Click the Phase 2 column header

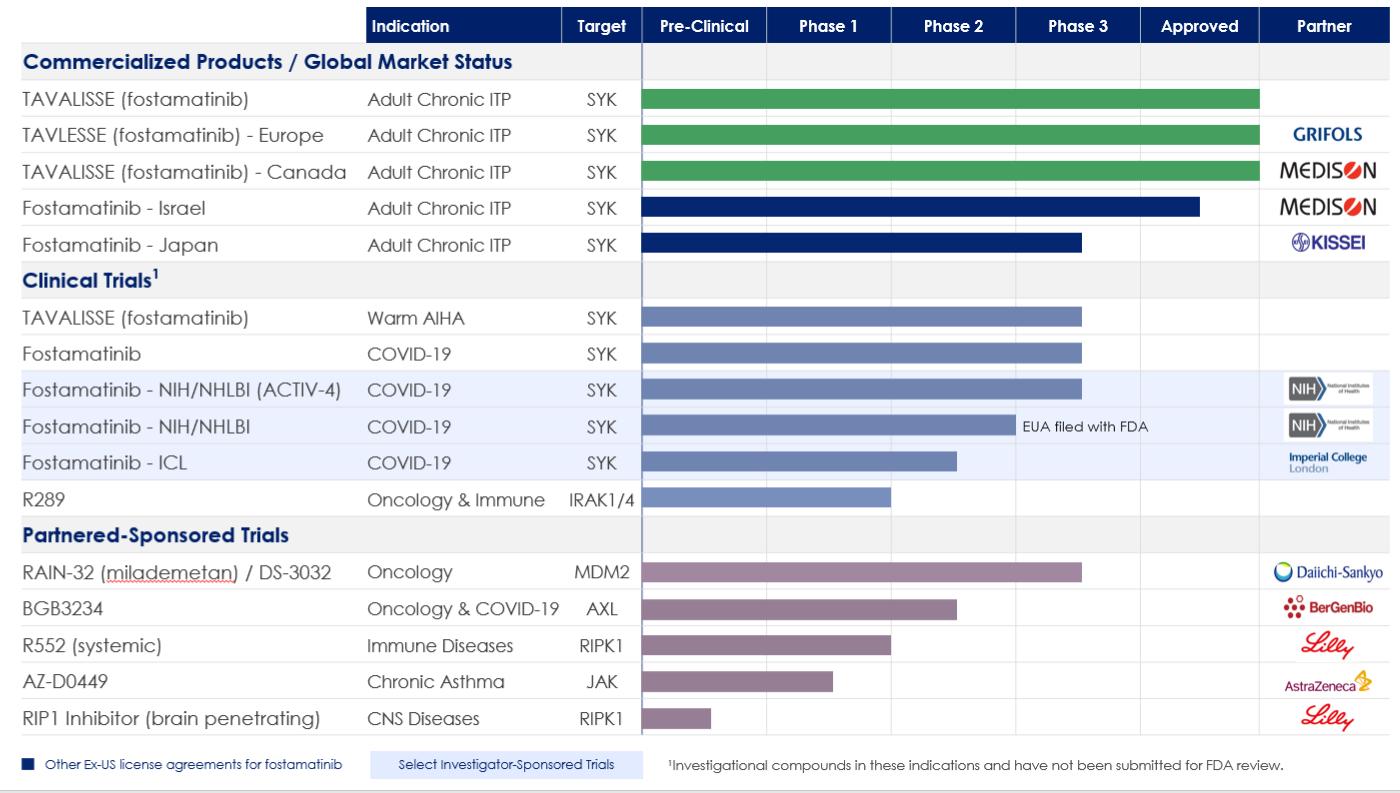pos(953,27)
